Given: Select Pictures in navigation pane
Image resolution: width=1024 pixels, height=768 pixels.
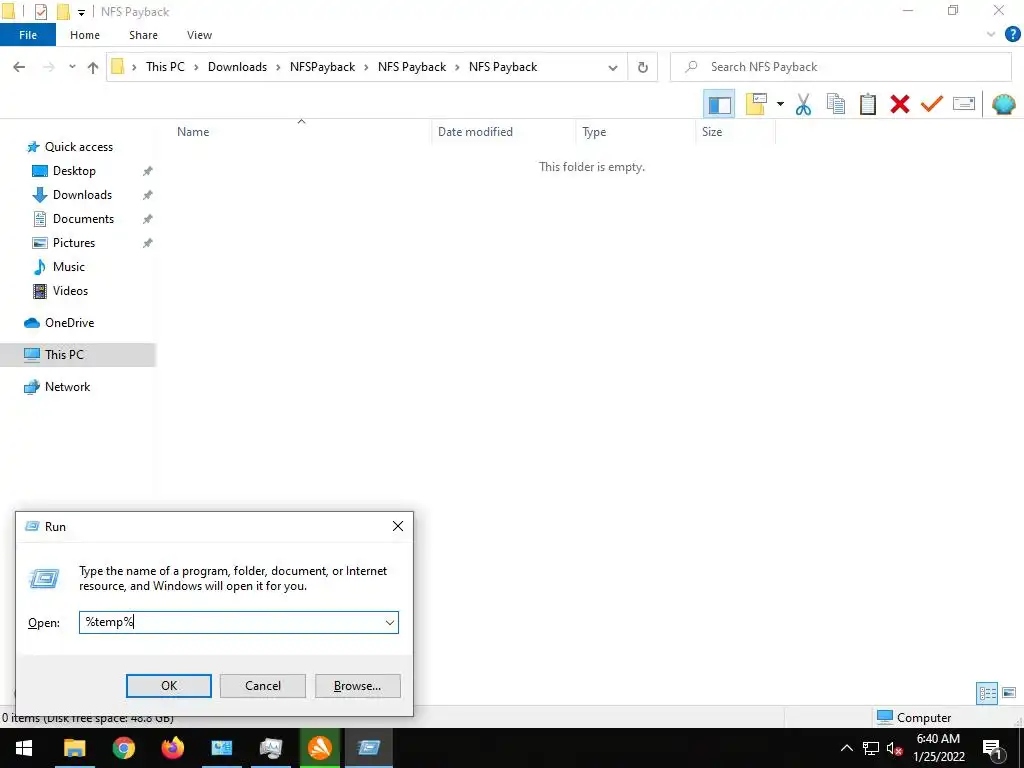Looking at the screenshot, I should tap(74, 243).
